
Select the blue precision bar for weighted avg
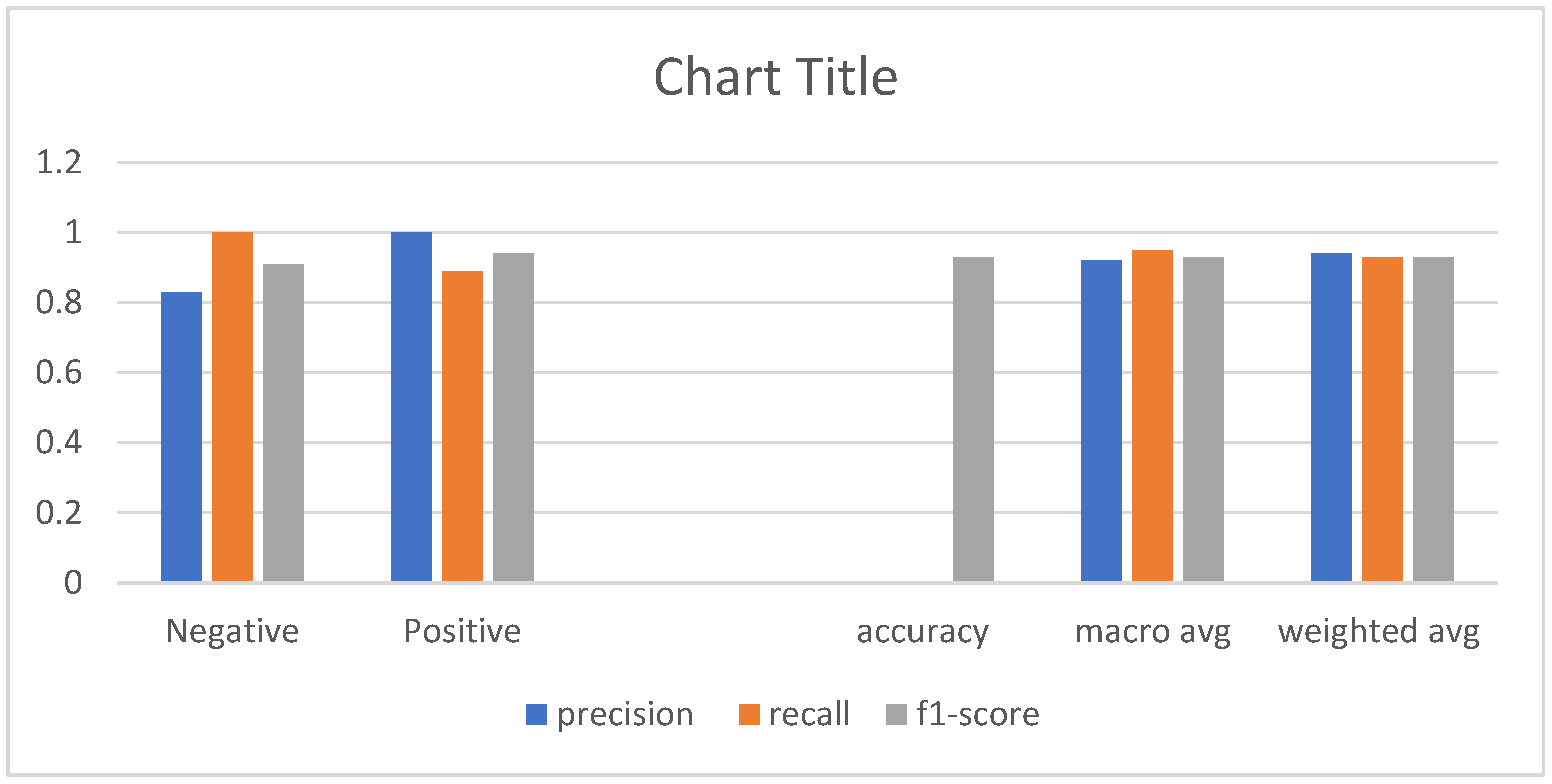(x=1331, y=417)
